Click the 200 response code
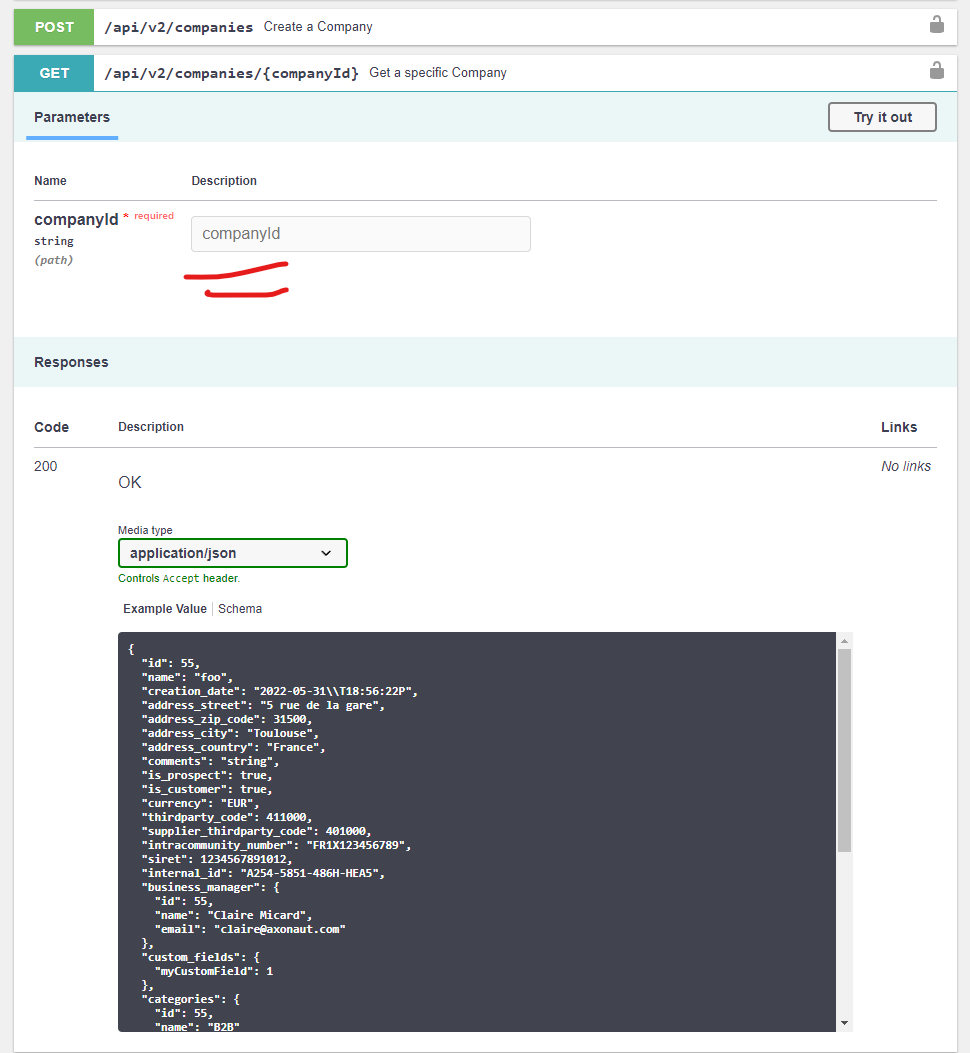970x1053 pixels. coord(46,465)
